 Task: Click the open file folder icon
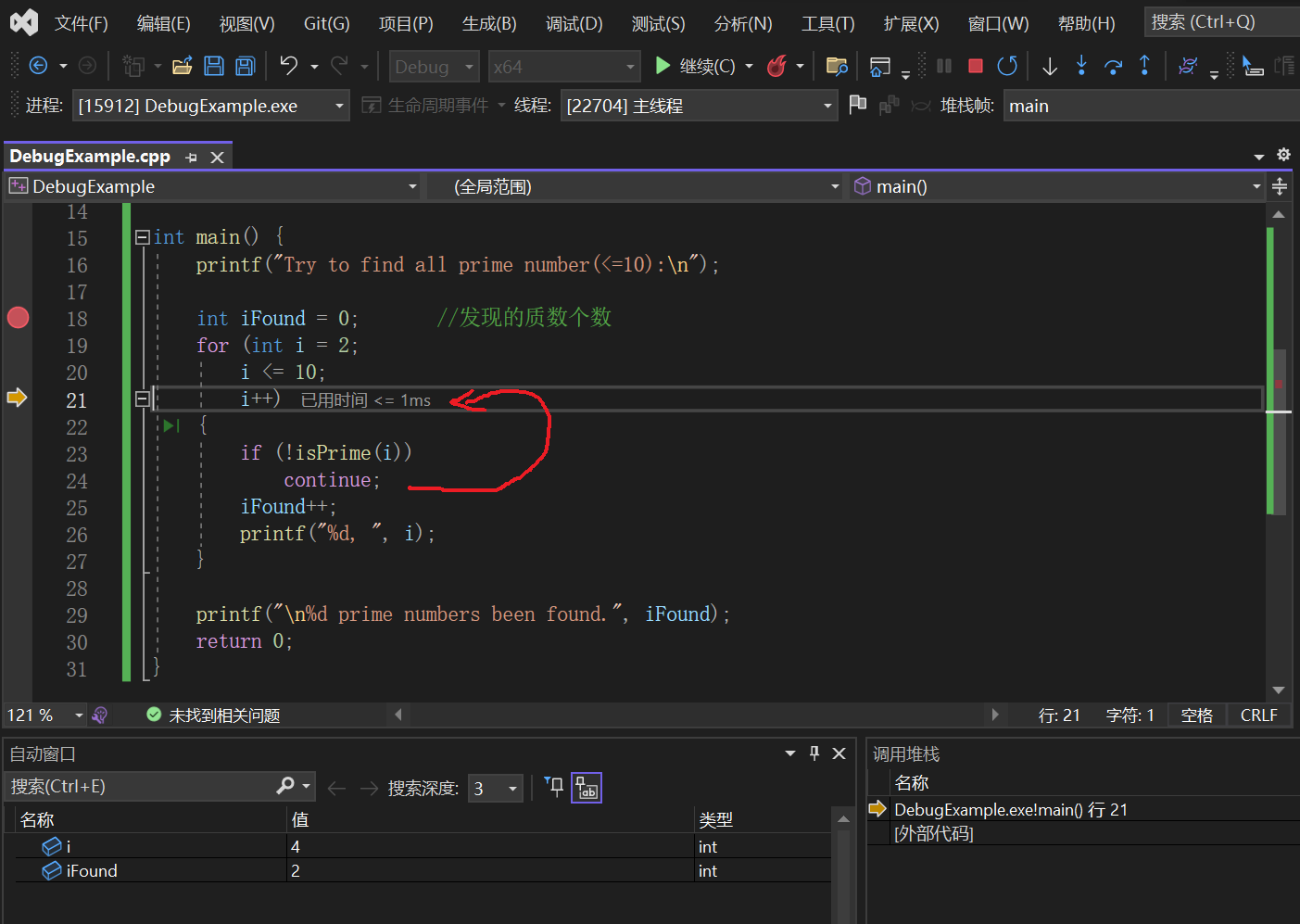[183, 66]
